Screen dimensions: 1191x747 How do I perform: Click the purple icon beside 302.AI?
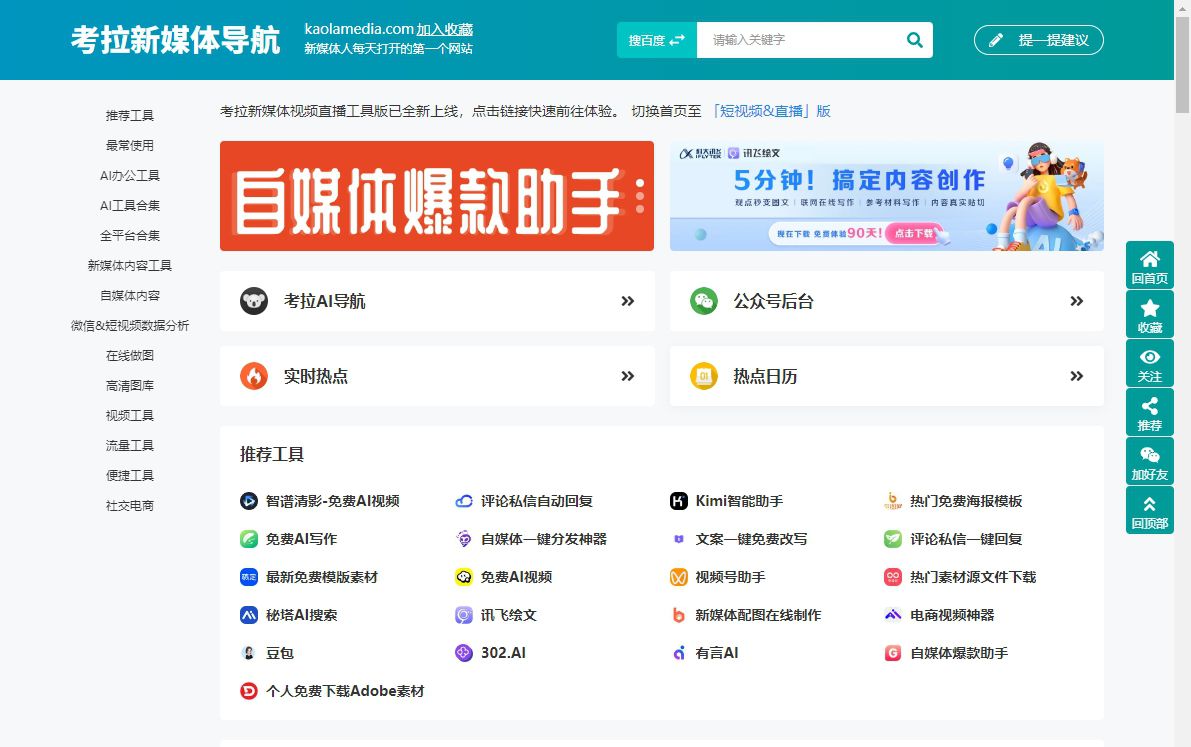pos(464,653)
